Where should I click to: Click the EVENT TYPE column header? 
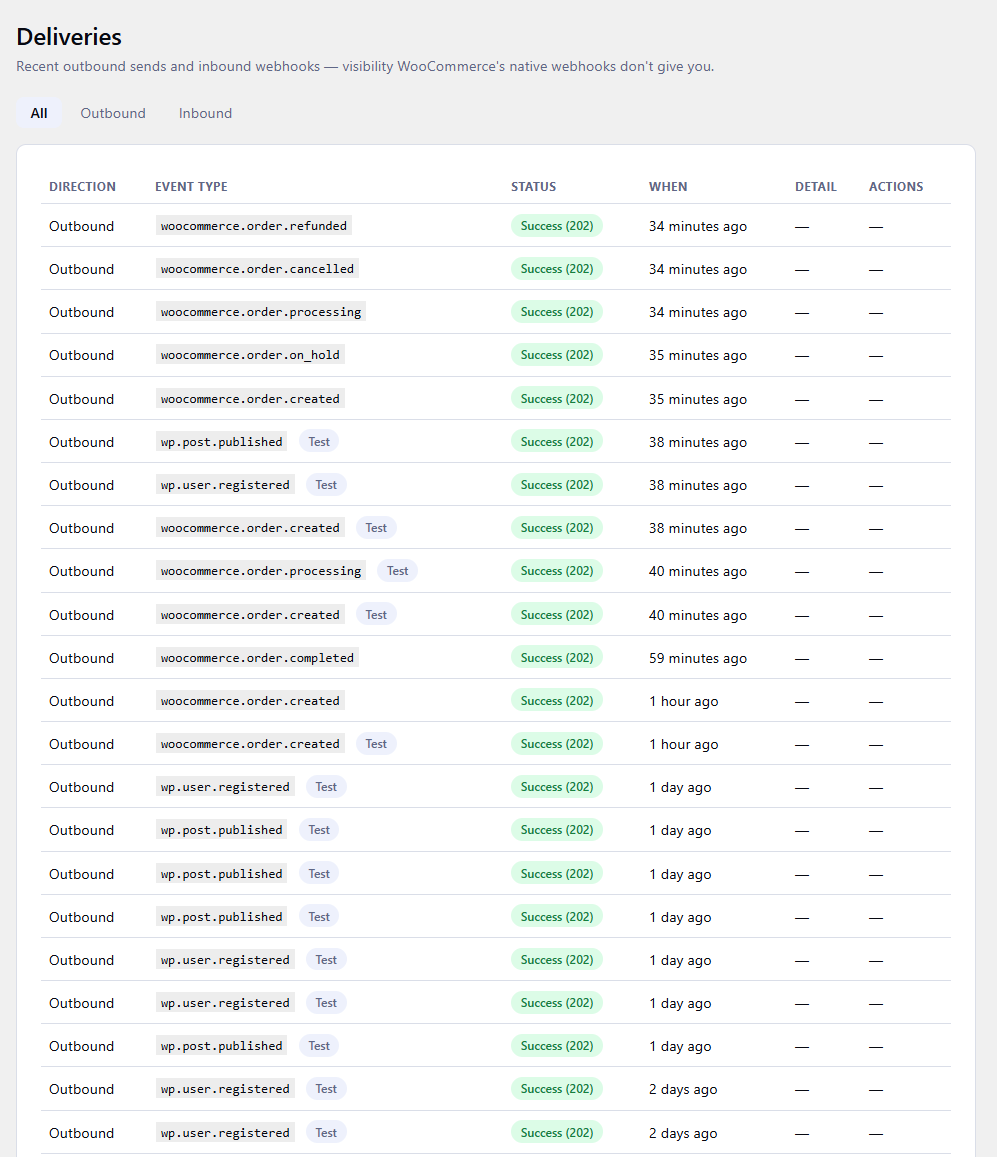point(191,187)
